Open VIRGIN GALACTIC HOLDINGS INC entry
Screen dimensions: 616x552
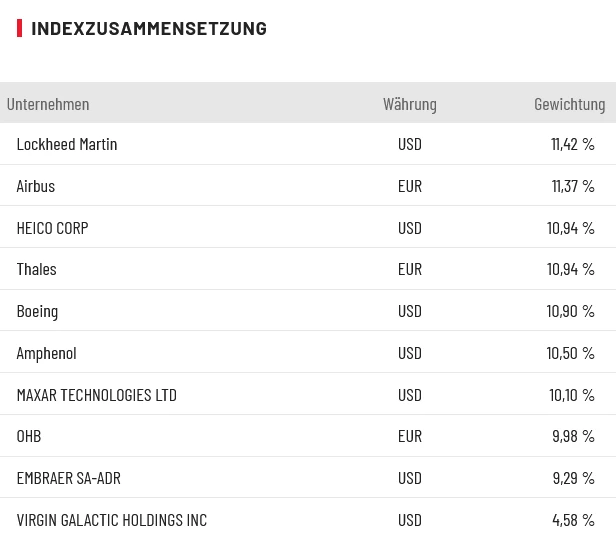click(x=112, y=520)
